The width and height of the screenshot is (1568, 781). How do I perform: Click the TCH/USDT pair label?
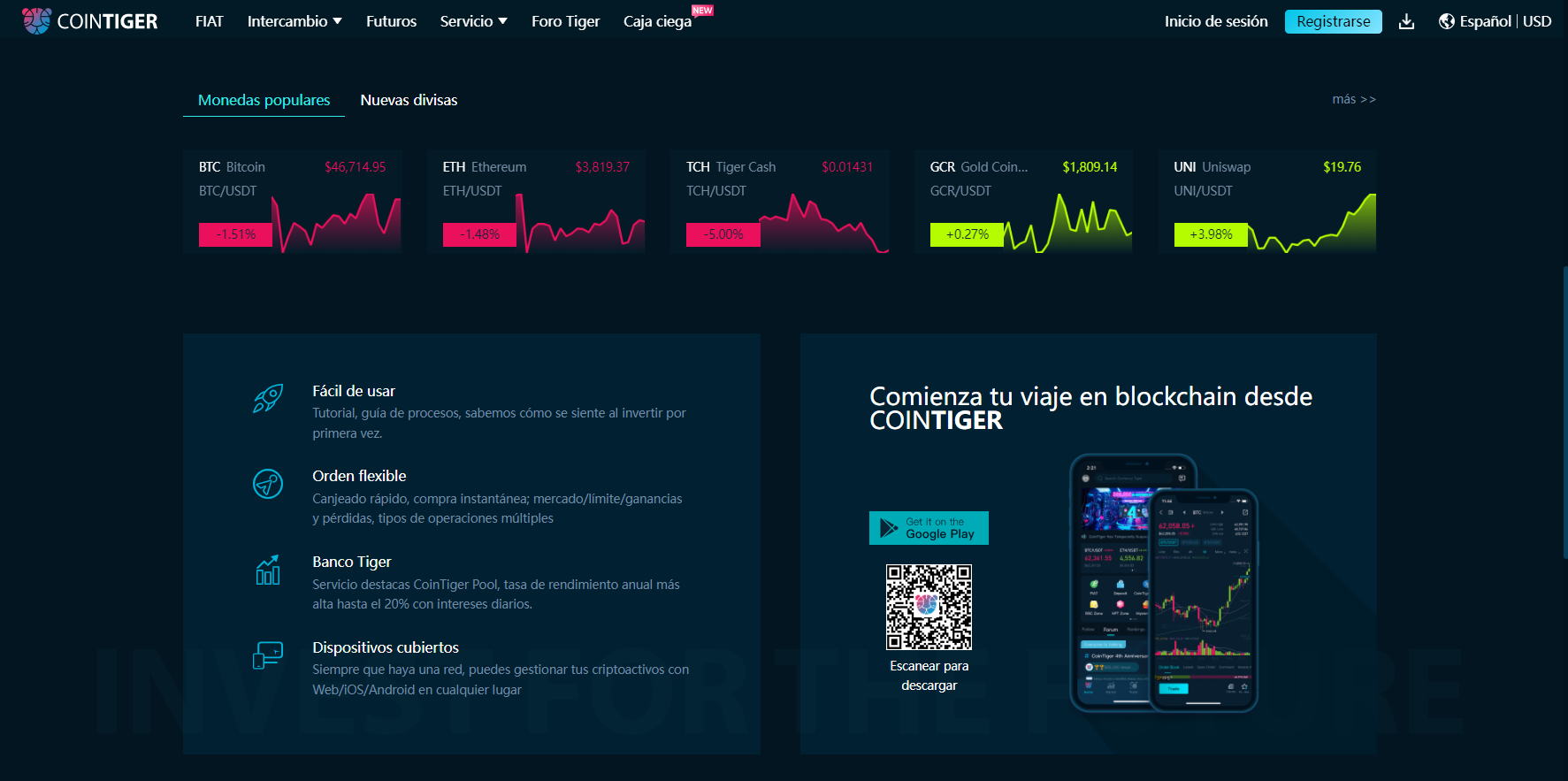click(x=716, y=190)
